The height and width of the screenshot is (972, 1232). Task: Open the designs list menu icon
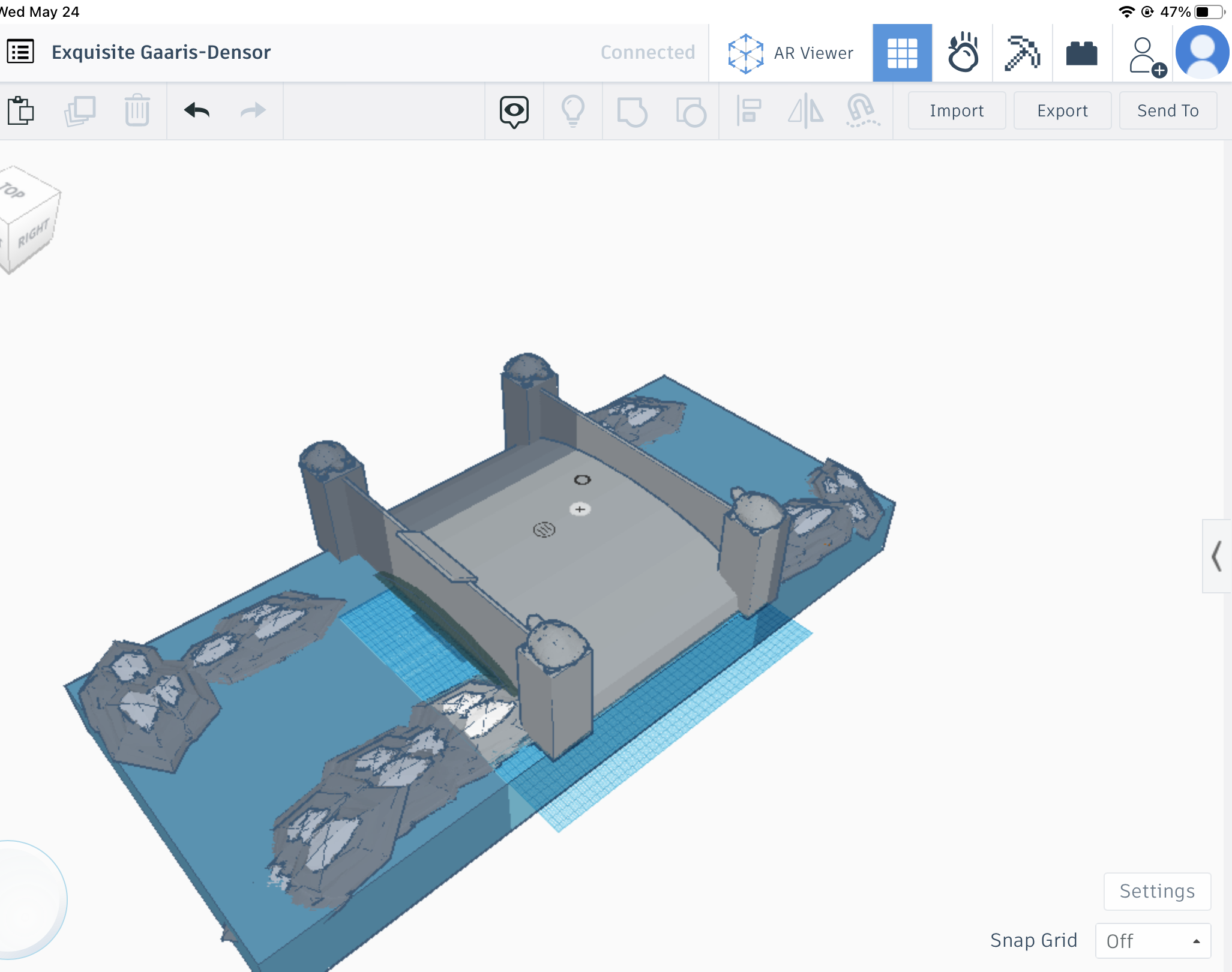tap(20, 52)
